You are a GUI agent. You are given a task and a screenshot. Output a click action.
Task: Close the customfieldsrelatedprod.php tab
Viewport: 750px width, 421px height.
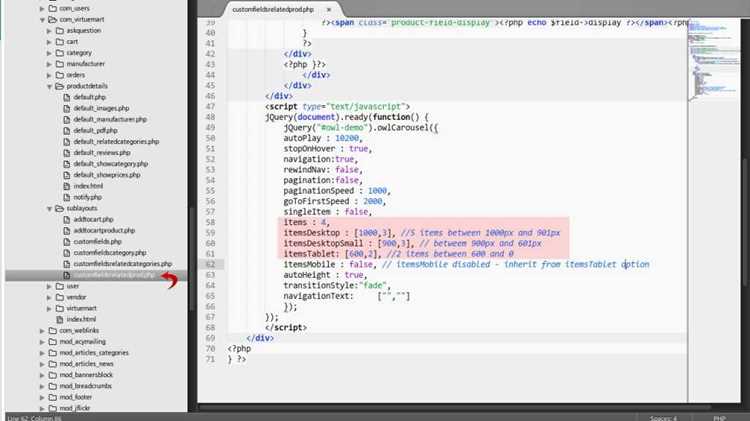(329, 10)
